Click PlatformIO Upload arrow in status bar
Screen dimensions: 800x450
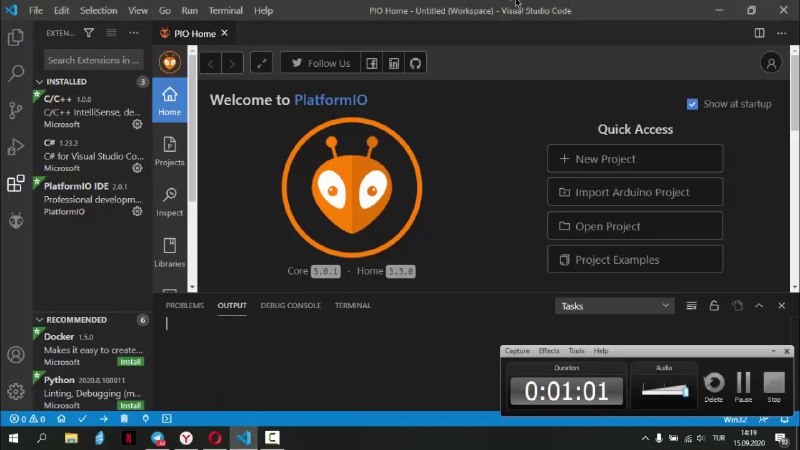104,419
